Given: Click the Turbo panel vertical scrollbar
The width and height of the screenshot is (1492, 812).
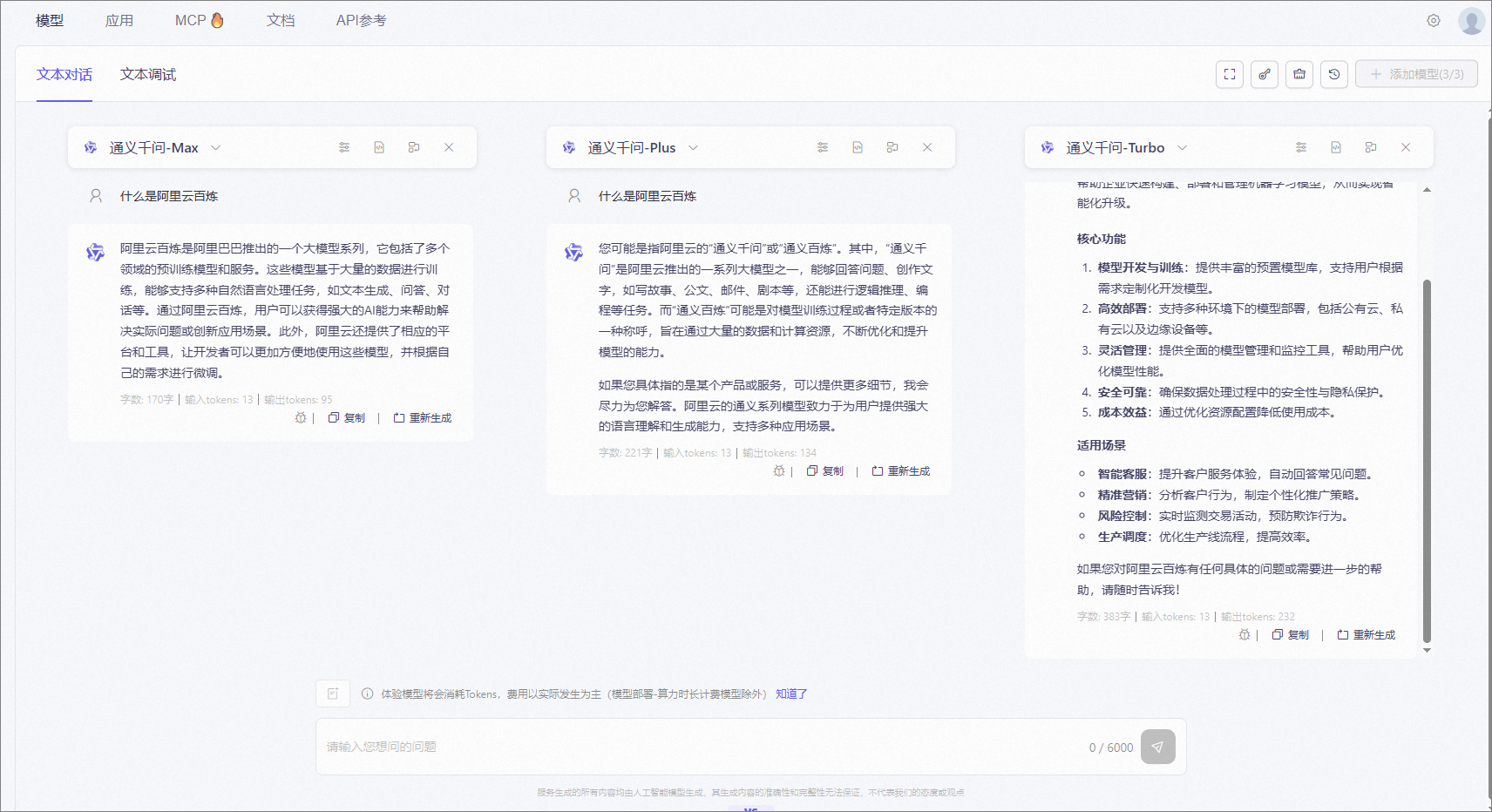Looking at the screenshot, I should coord(1427,461).
